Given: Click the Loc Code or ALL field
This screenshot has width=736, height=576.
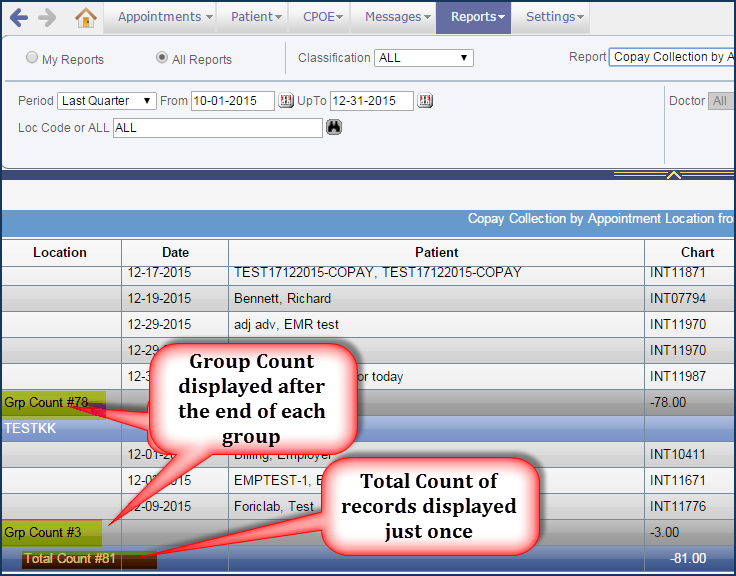Looking at the screenshot, I should 217,128.
